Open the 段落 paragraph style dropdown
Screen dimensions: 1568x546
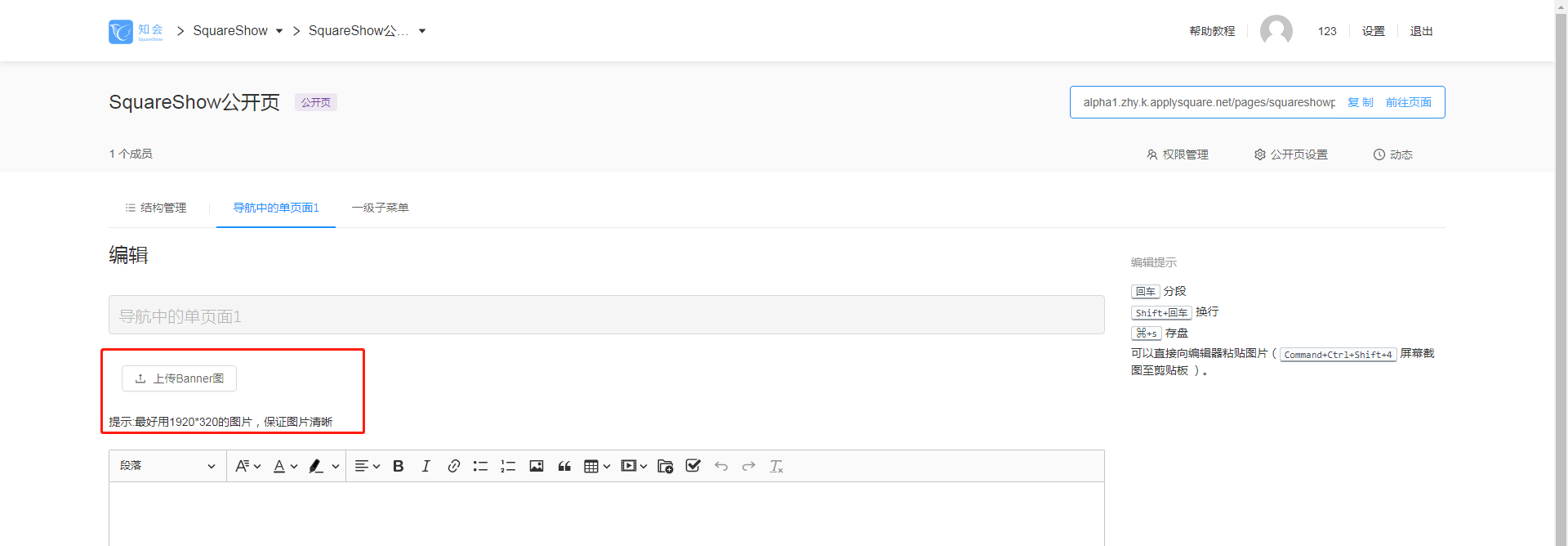click(x=167, y=466)
